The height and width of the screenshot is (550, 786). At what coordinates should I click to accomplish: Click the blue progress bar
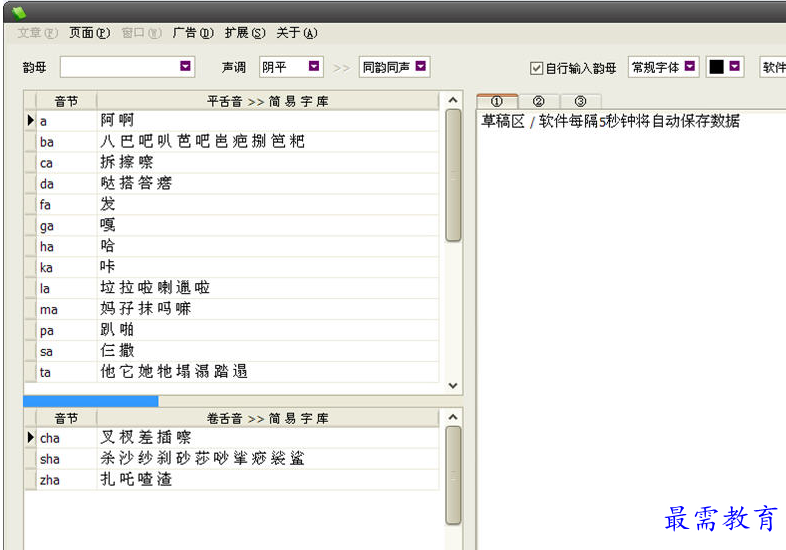tap(91, 401)
